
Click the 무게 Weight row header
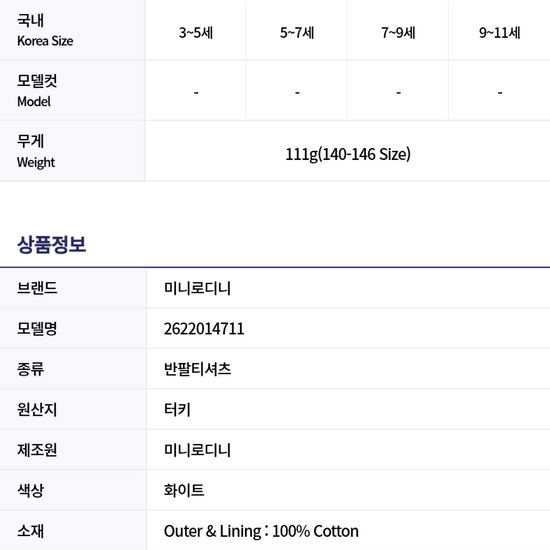(72, 151)
